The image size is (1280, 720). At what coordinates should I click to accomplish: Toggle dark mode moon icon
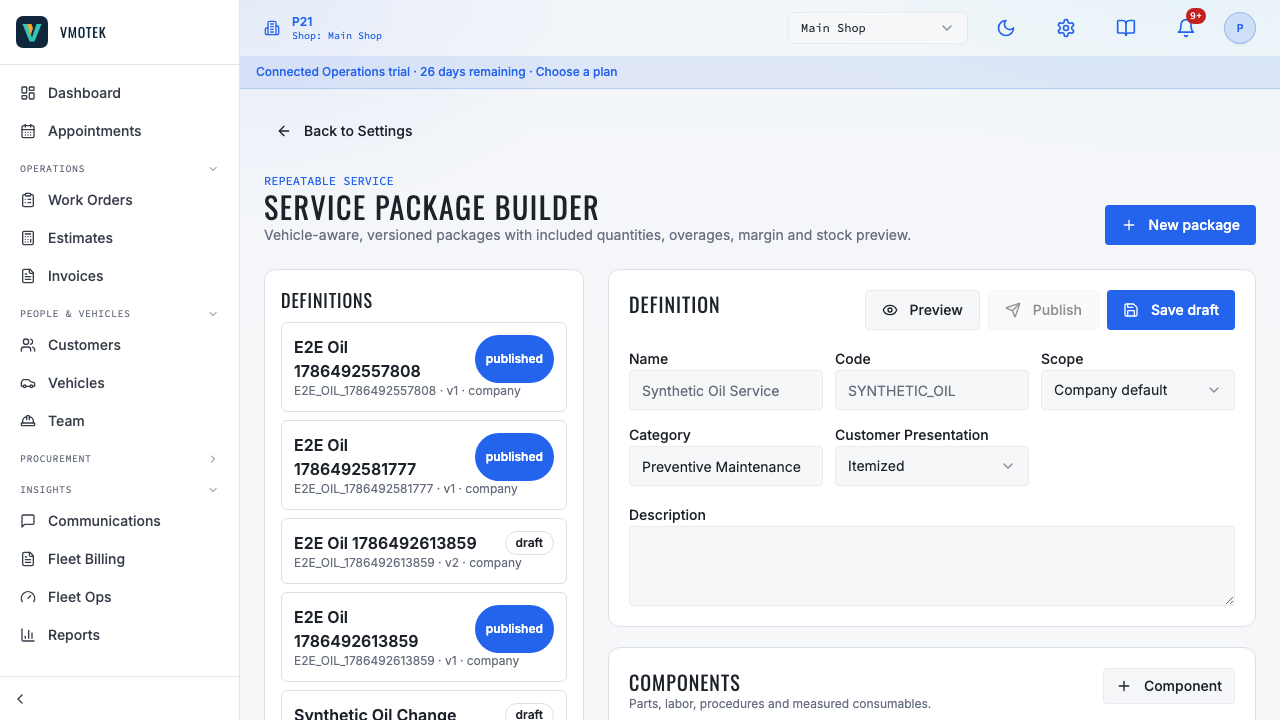(1006, 28)
